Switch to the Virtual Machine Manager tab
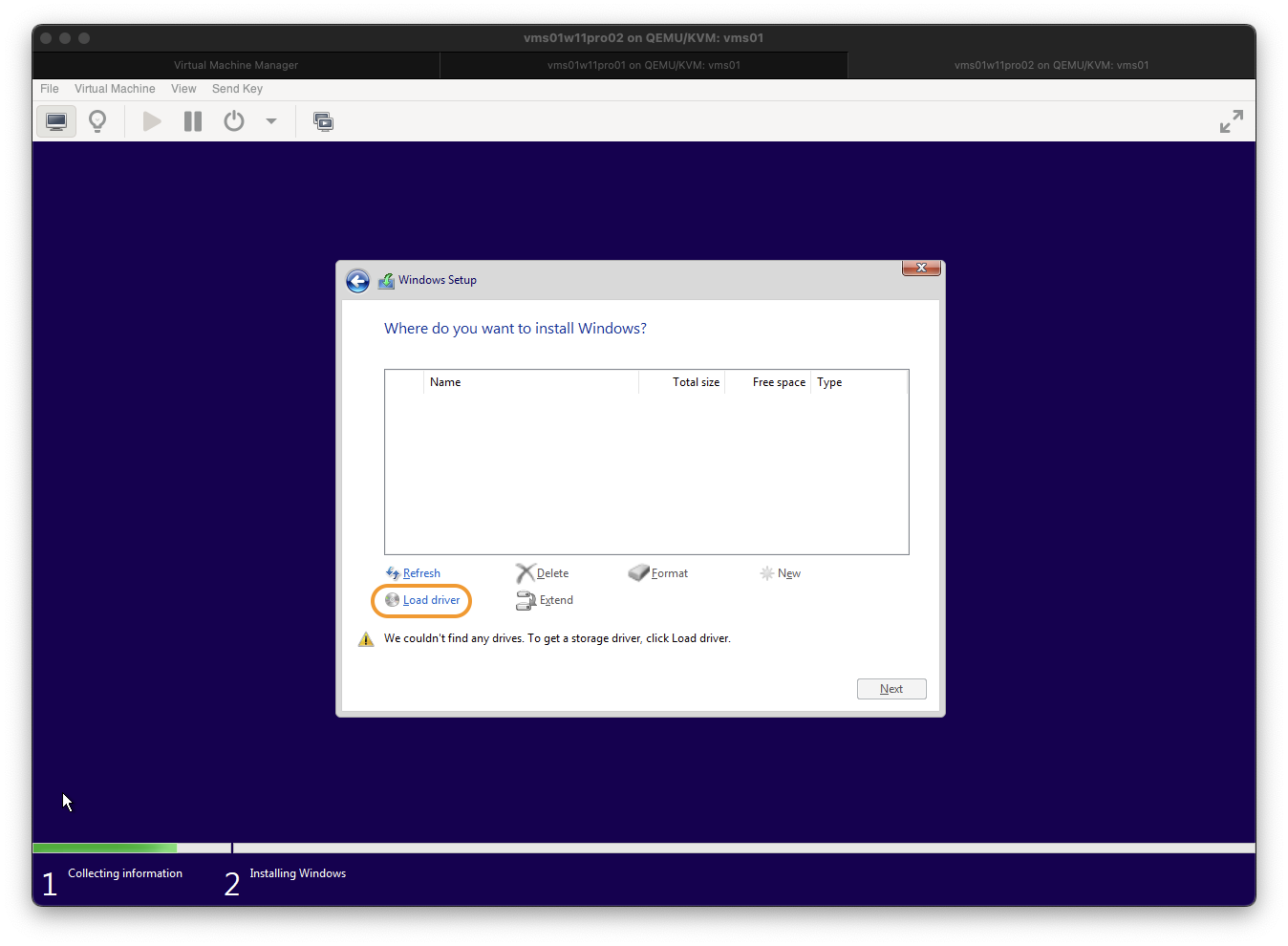This screenshot has height=946, width=1288. point(236,65)
